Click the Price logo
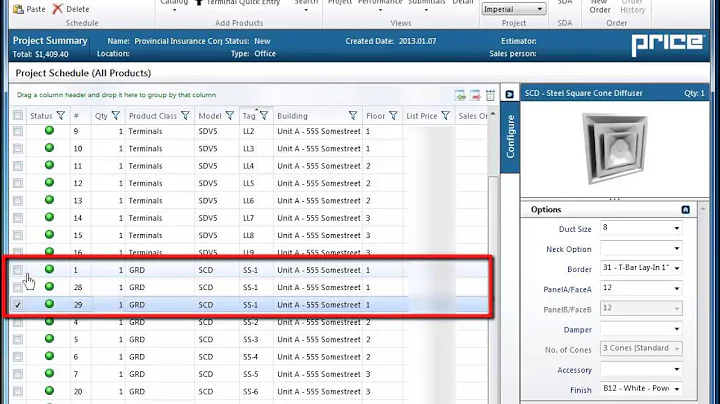 point(668,45)
